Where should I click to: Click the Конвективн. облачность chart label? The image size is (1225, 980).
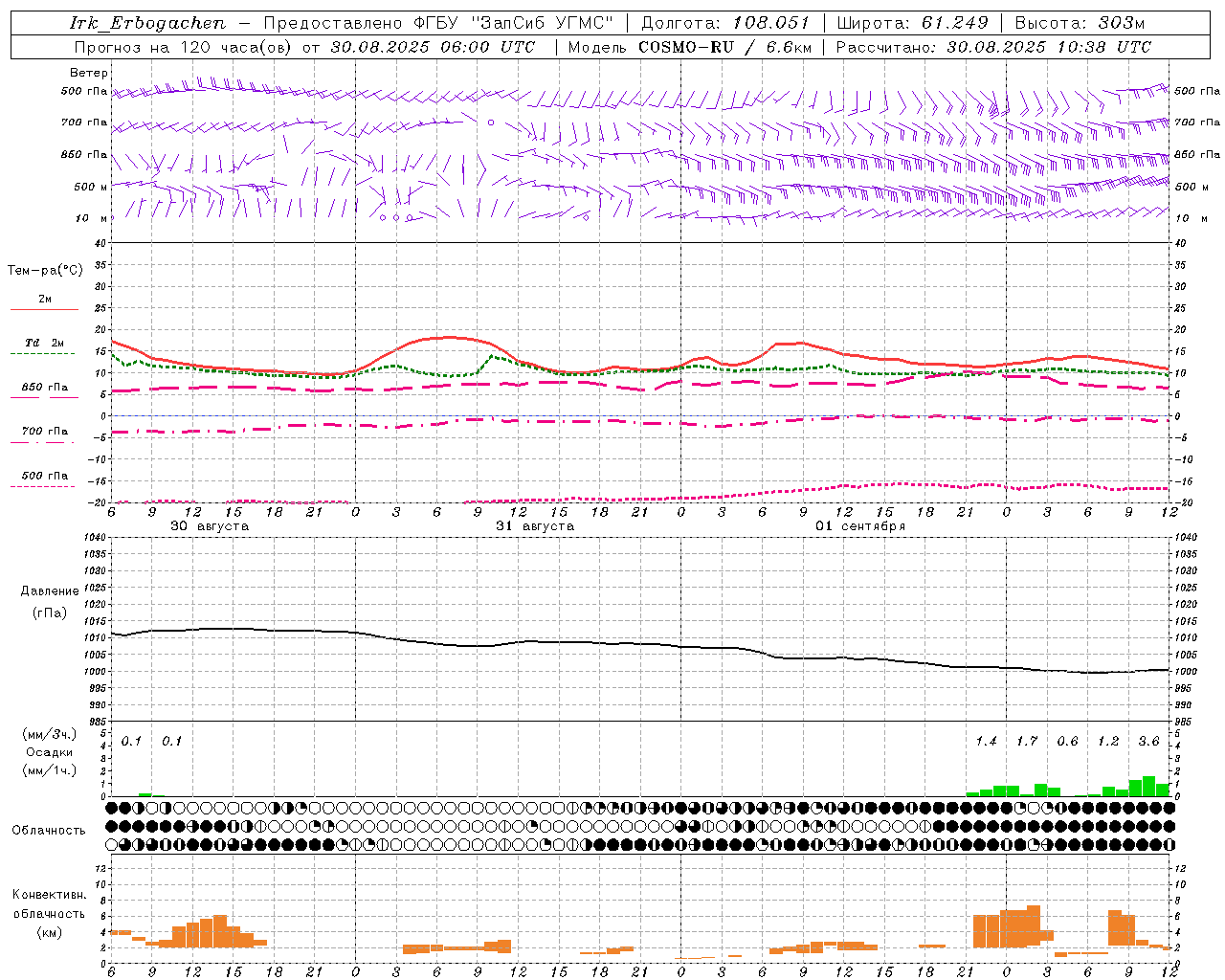pos(49,904)
